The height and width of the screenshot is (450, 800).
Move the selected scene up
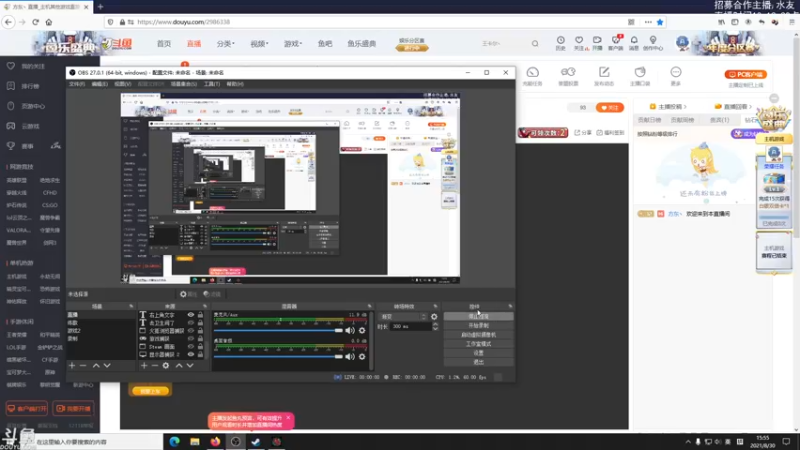pyautogui.click(x=96, y=365)
